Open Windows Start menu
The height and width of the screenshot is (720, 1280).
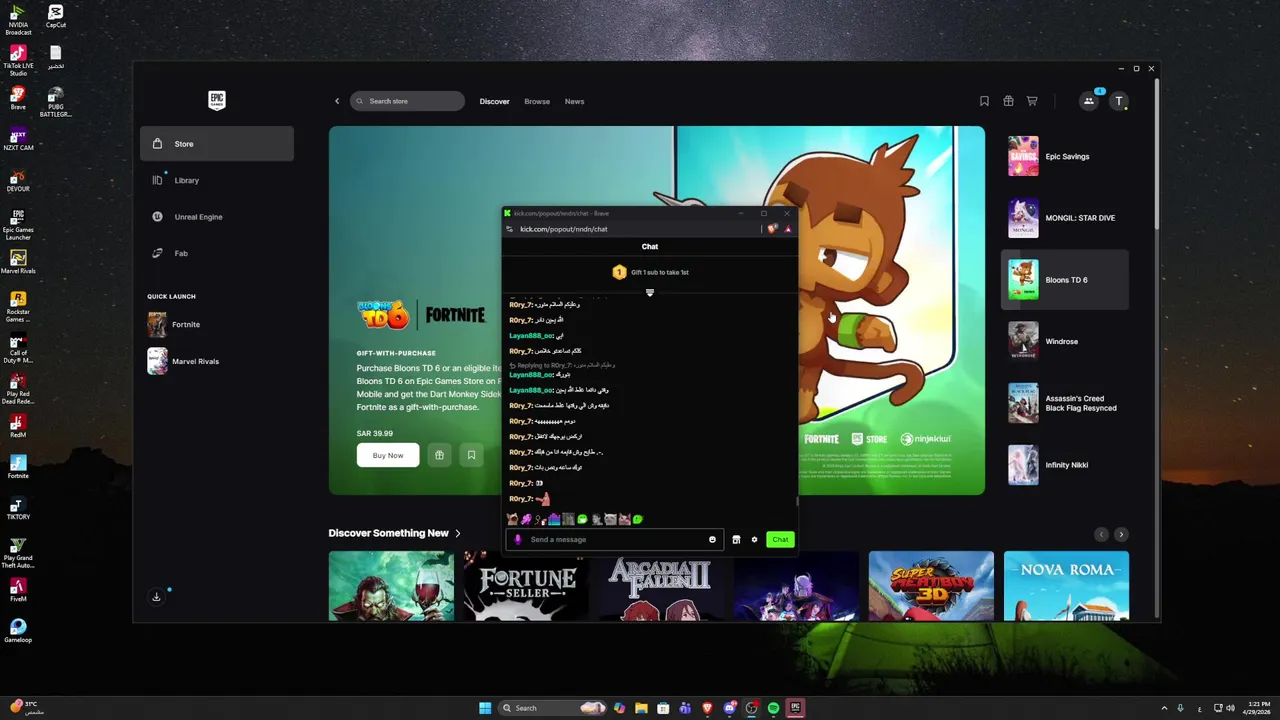pyautogui.click(x=485, y=708)
